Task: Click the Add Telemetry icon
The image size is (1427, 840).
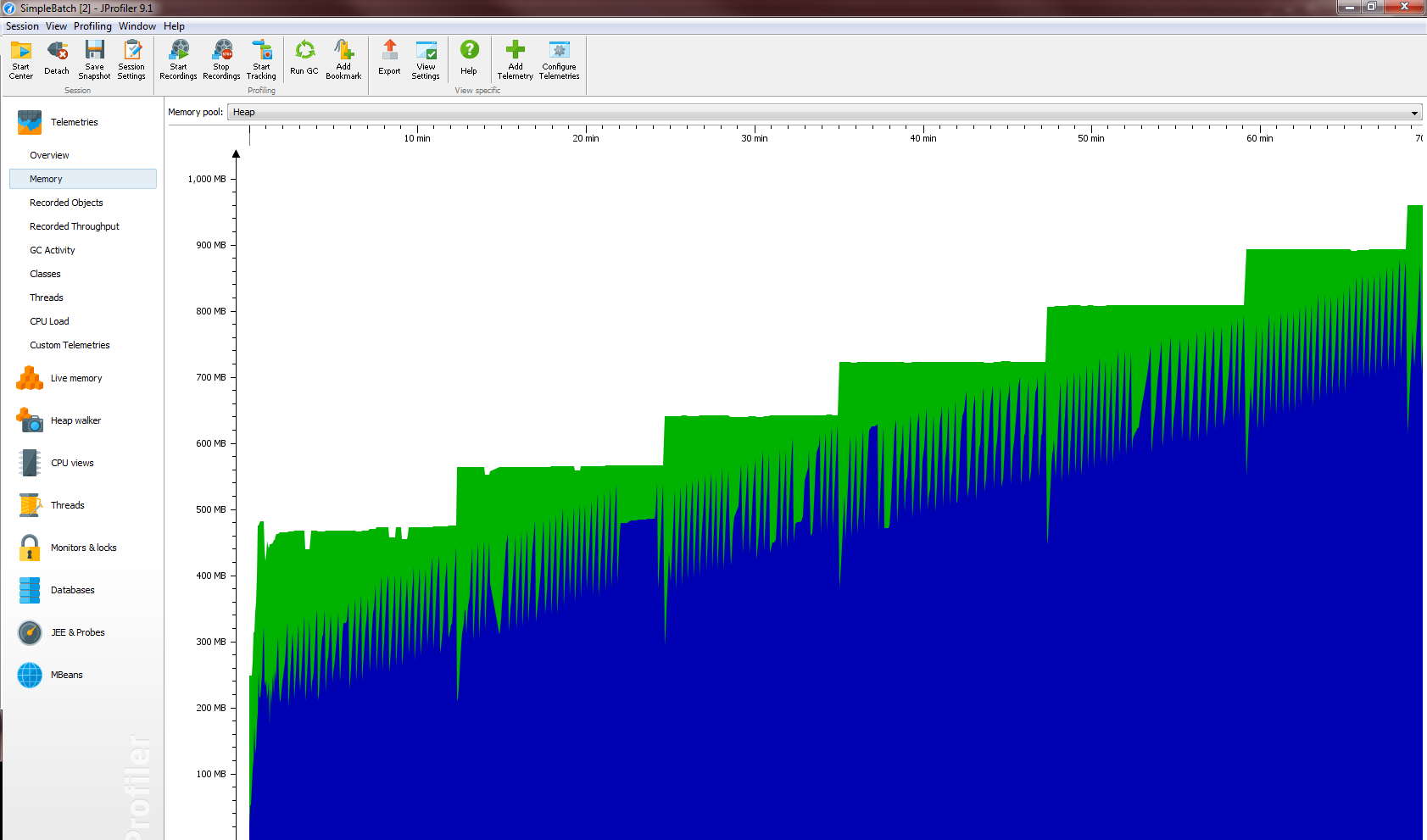Action: pos(515,58)
